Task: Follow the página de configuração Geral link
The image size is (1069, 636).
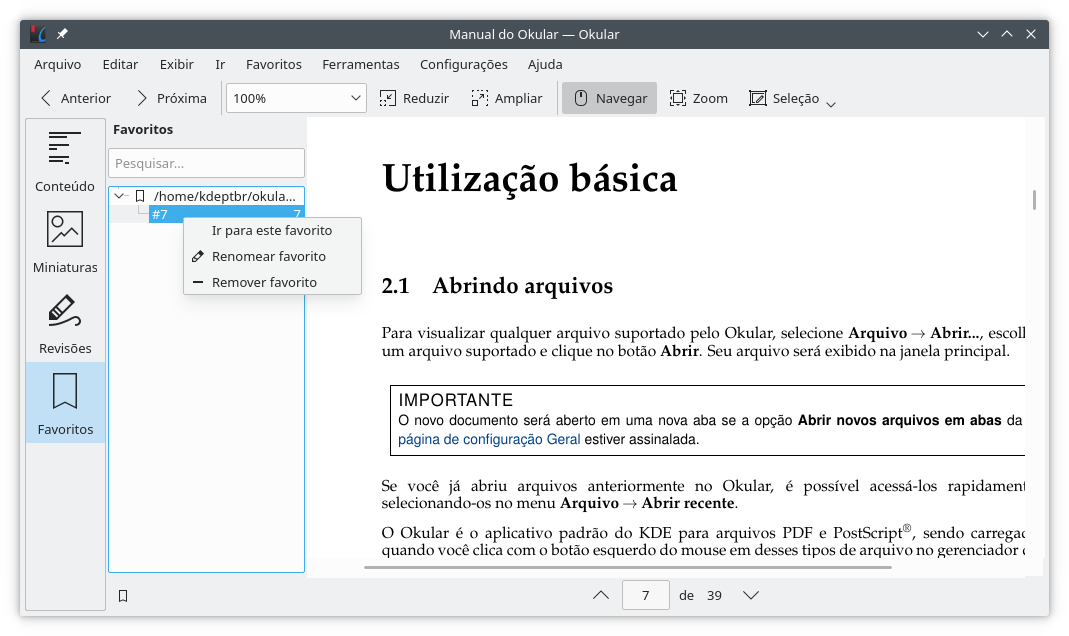Action: [x=489, y=438]
